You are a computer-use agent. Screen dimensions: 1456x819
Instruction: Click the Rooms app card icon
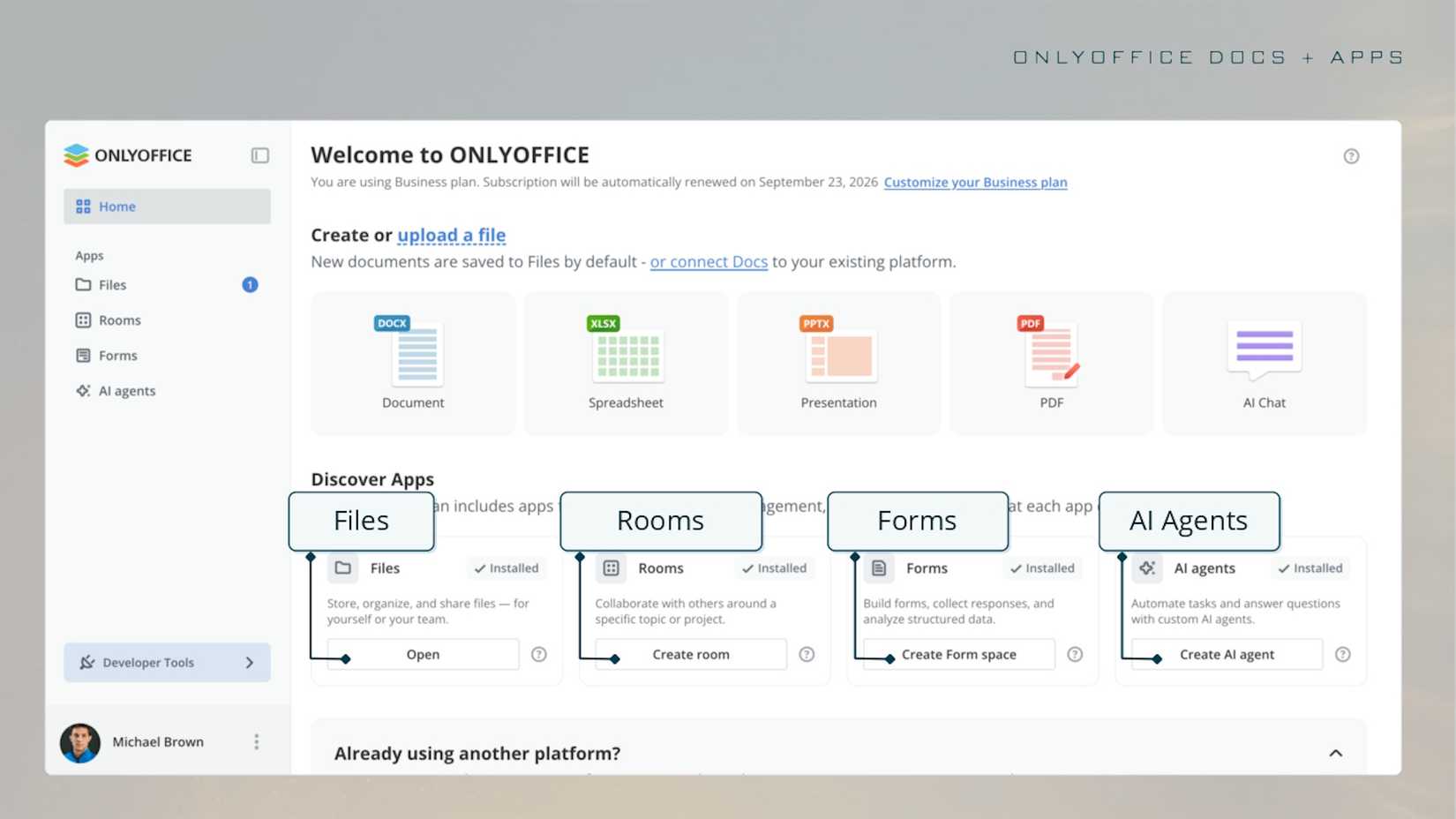611,568
